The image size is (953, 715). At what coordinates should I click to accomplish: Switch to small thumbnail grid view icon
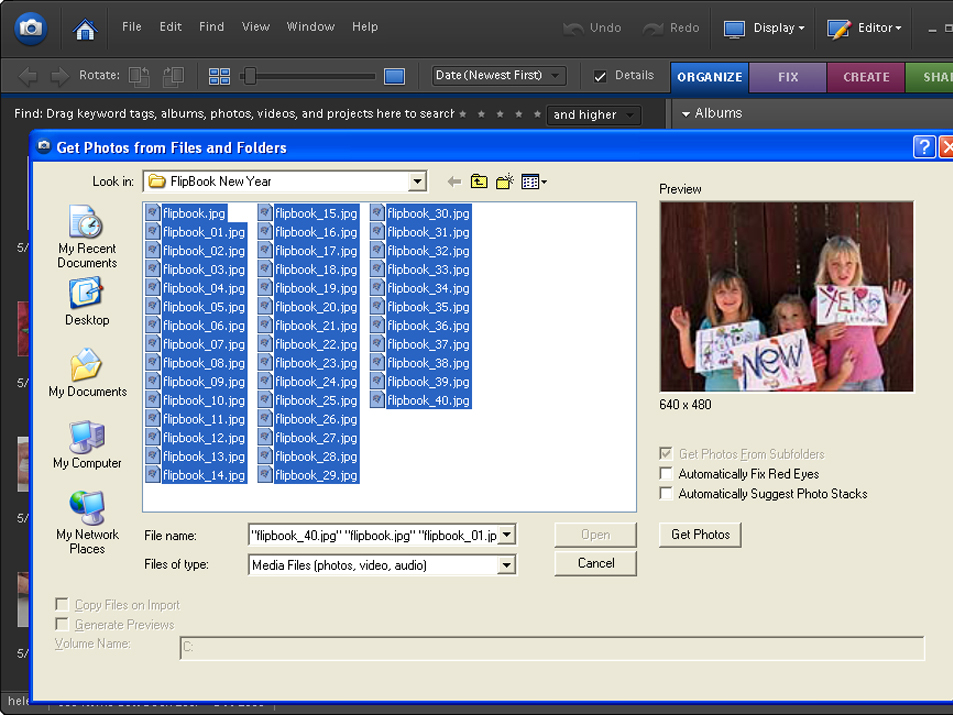click(219, 76)
